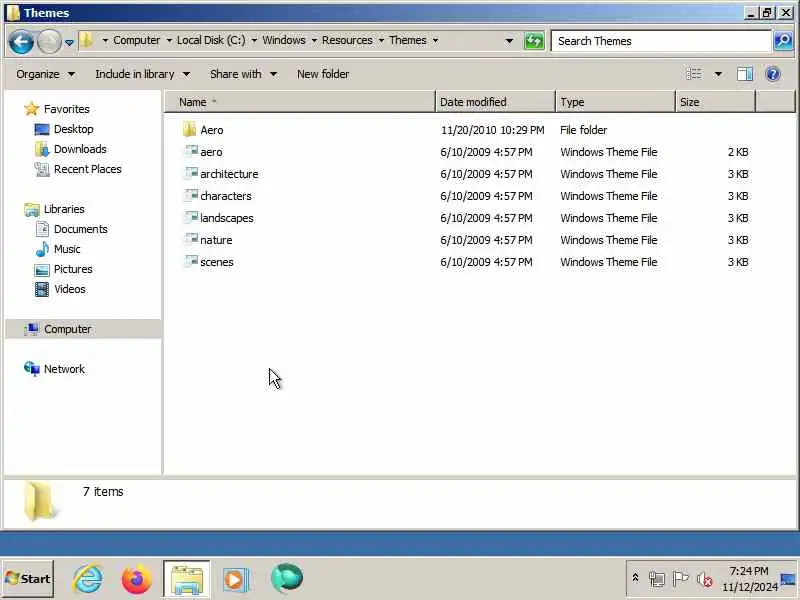Toggle the preview pane
The image size is (800, 600).
click(x=744, y=74)
